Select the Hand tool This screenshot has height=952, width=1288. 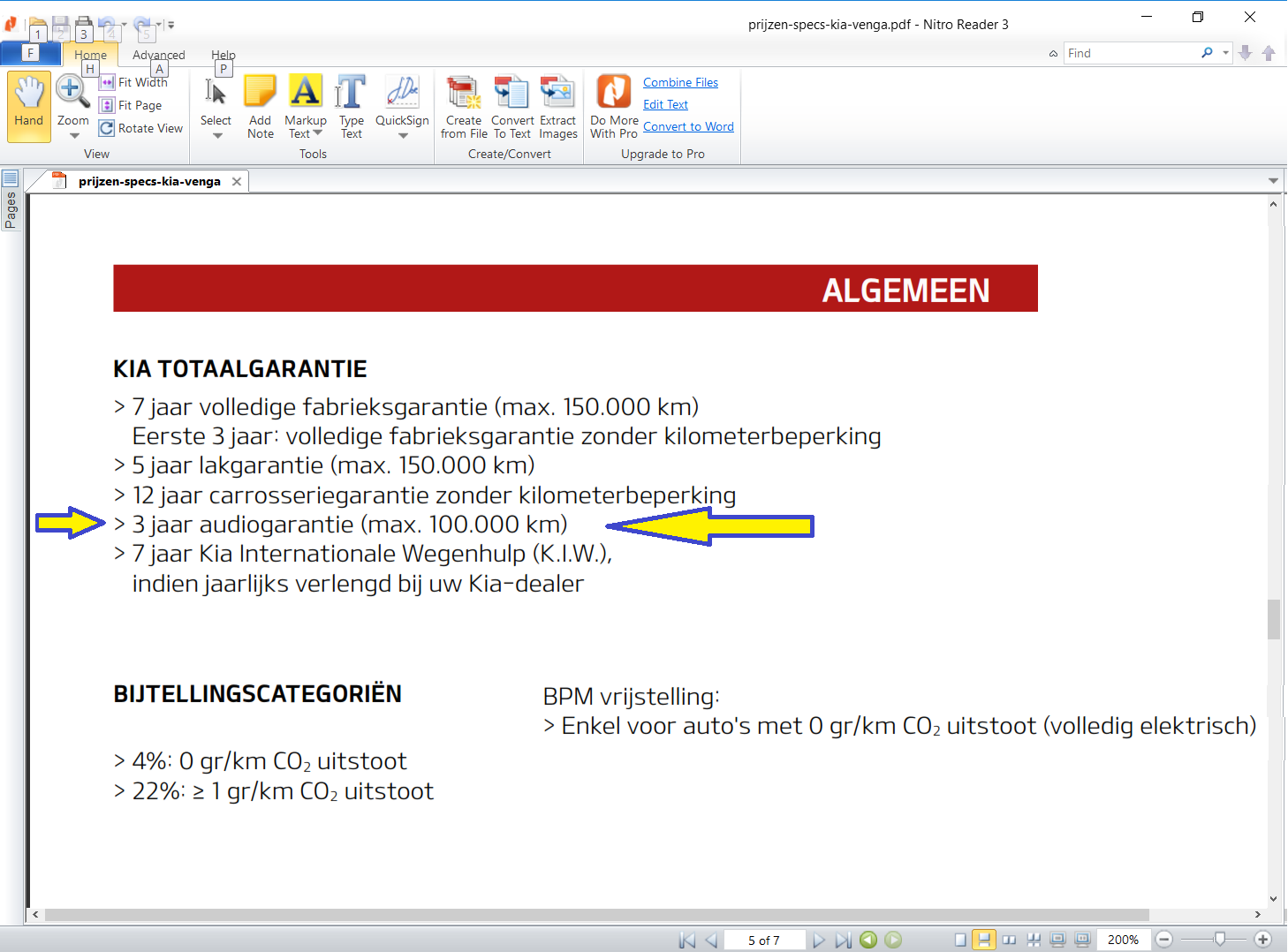pyautogui.click(x=29, y=106)
